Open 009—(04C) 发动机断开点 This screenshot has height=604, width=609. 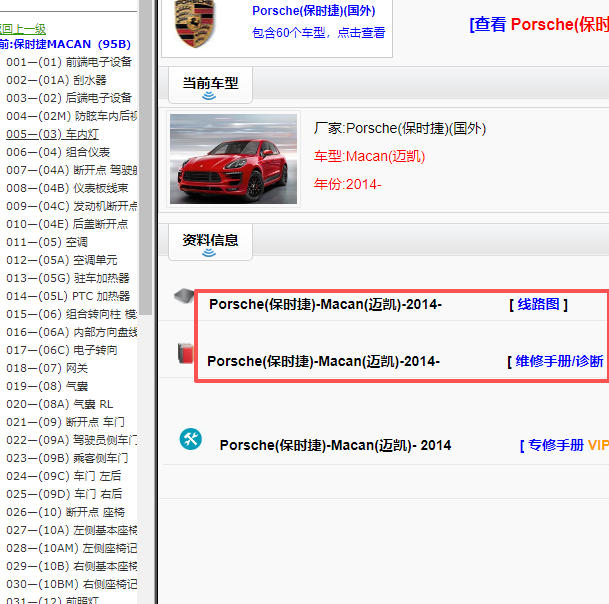[72, 206]
